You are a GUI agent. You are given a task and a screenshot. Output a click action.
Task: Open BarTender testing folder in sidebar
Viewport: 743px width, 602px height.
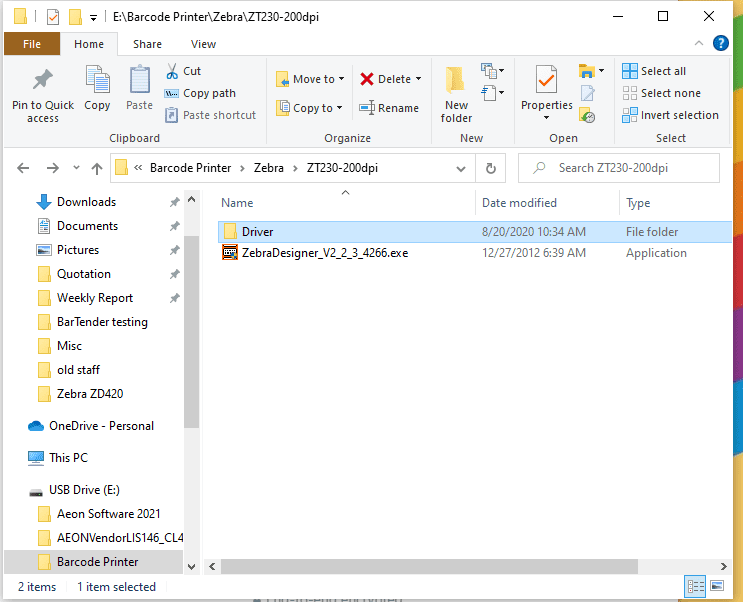[x=93, y=322]
